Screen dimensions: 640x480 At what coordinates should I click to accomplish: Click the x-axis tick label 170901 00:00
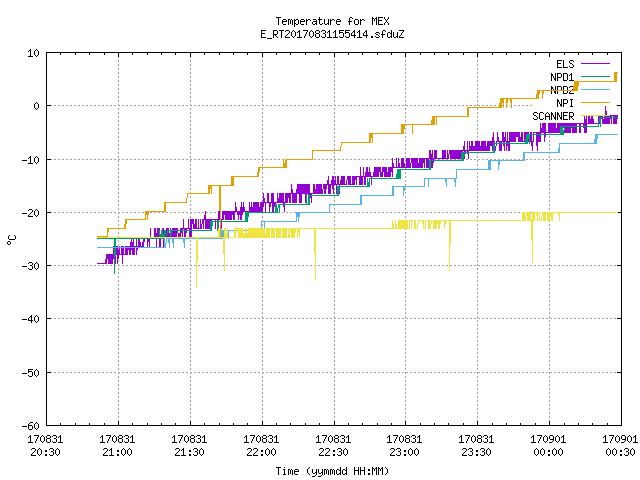click(548, 446)
